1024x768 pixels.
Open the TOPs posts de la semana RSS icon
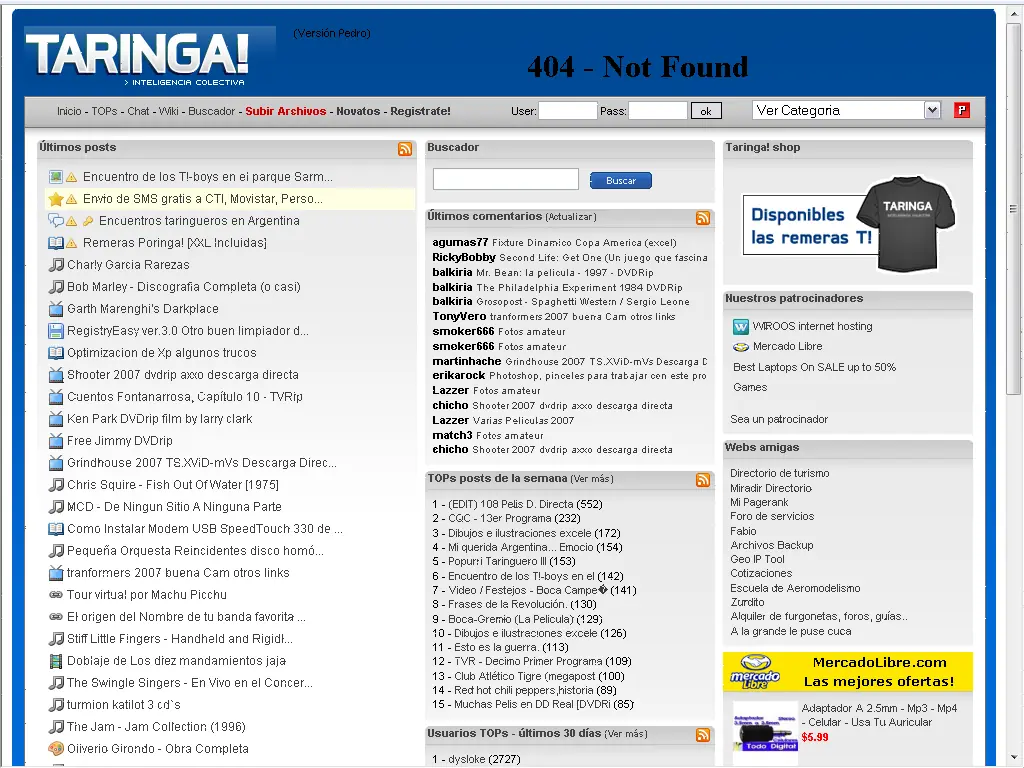(703, 480)
